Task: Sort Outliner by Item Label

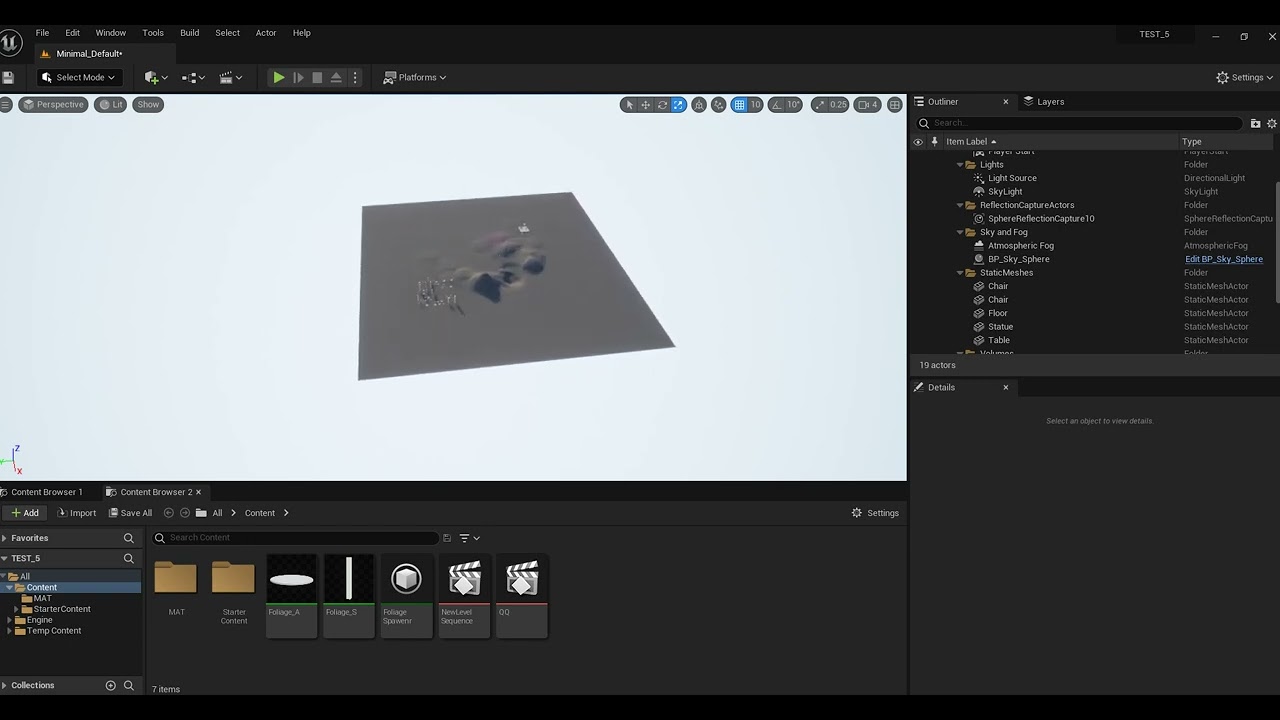Action: 971,142
